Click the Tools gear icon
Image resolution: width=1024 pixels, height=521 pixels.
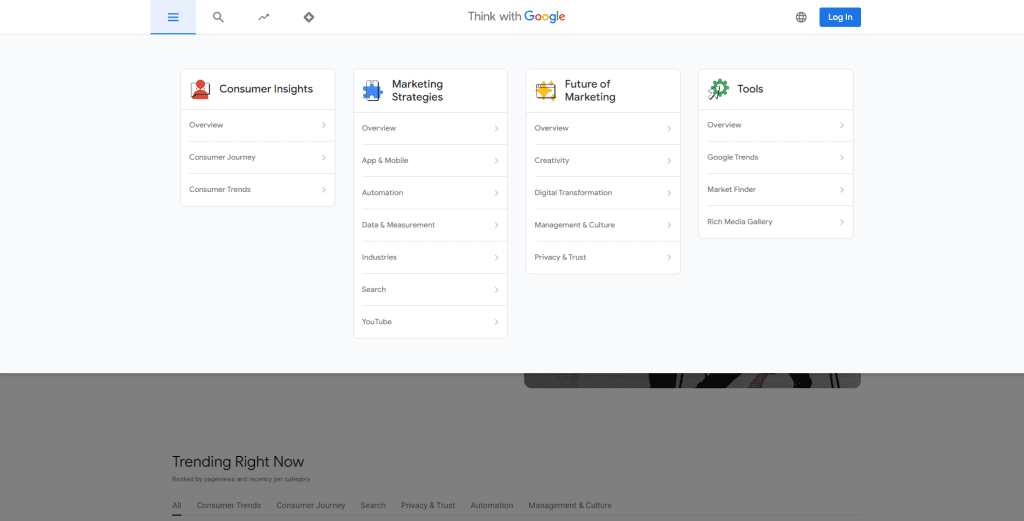click(718, 89)
